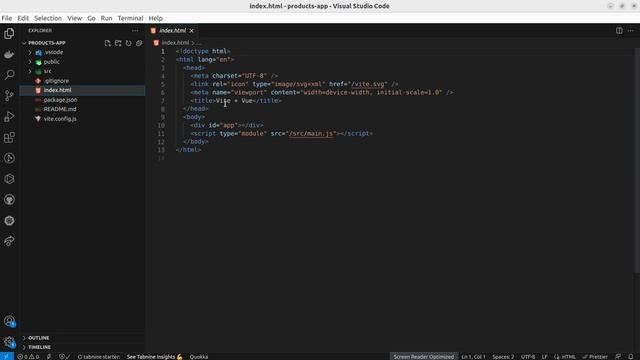Click the editor's vertical scrollbar
Image resolution: width=640 pixels, height=360 pixels.
tap(637, 159)
